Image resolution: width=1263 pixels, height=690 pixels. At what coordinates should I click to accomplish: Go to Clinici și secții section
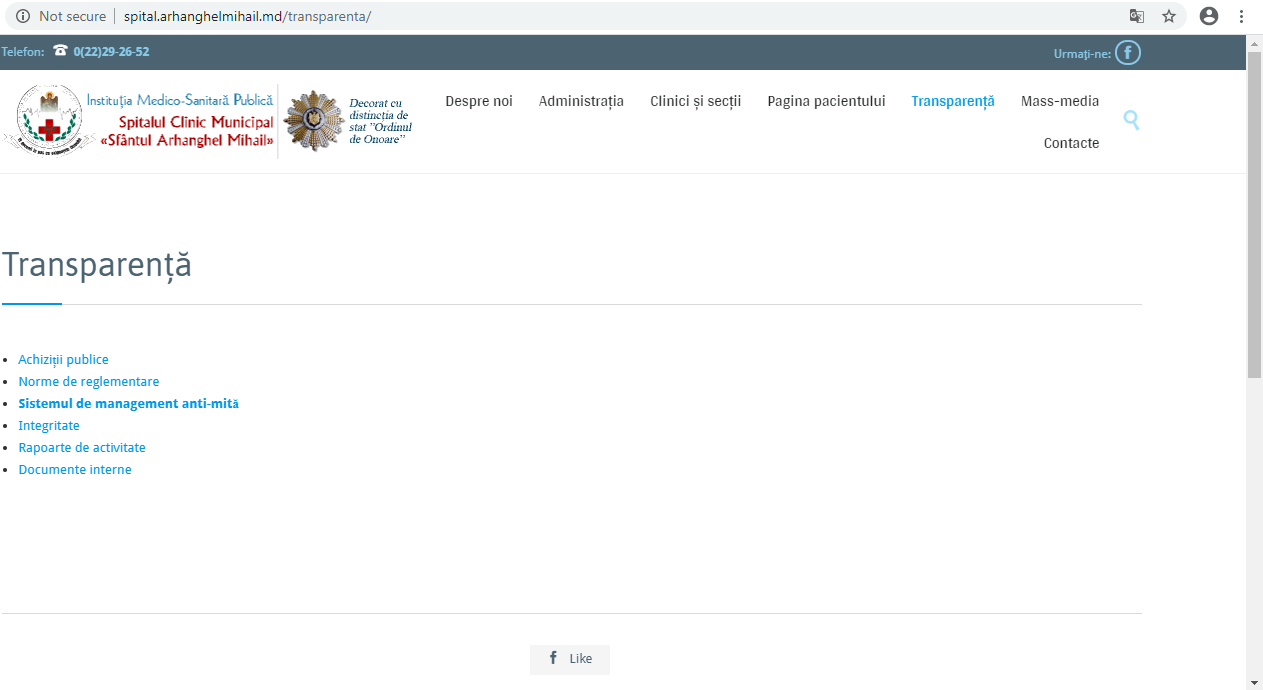tap(695, 101)
